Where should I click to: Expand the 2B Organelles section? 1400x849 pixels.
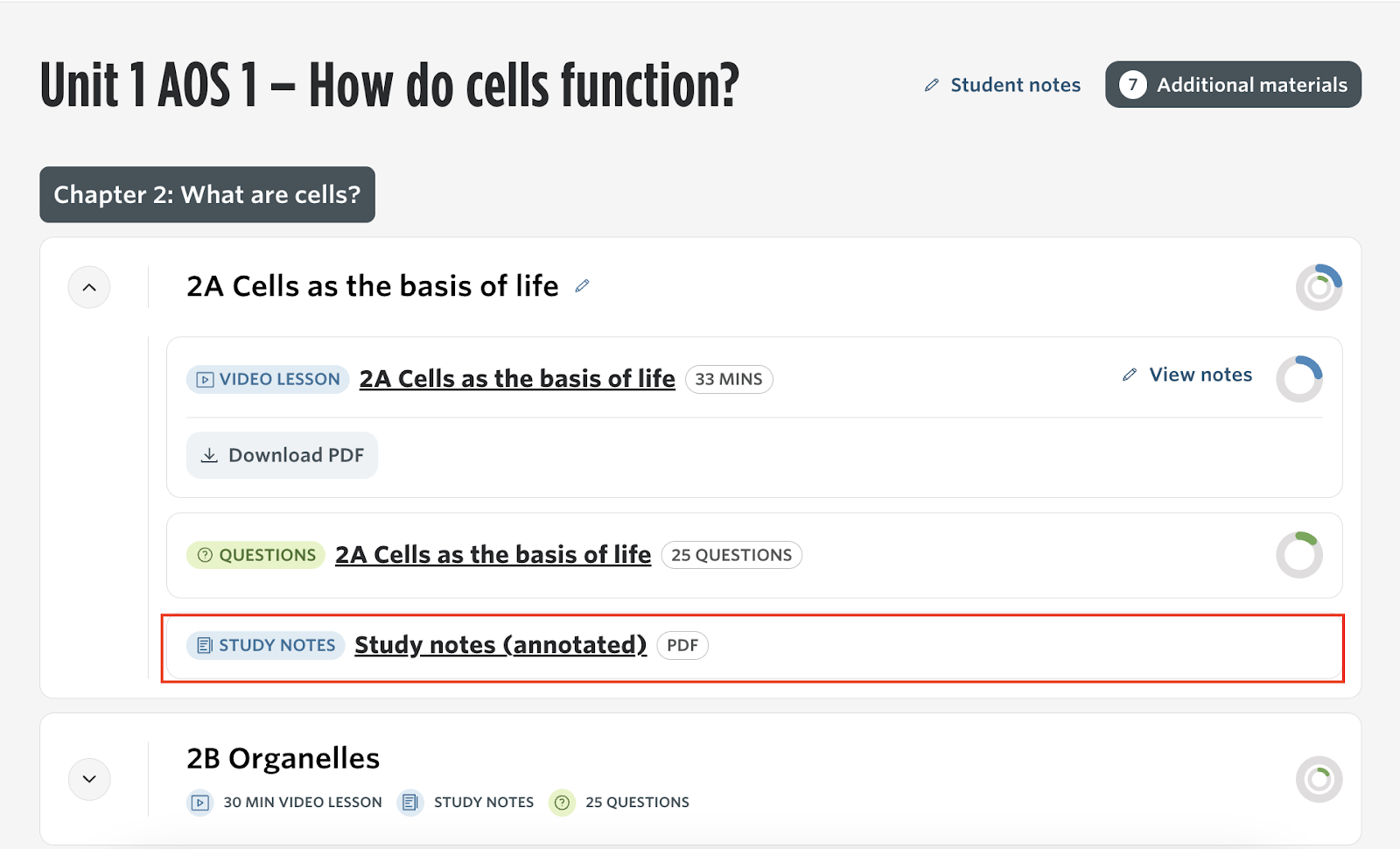[x=89, y=779]
